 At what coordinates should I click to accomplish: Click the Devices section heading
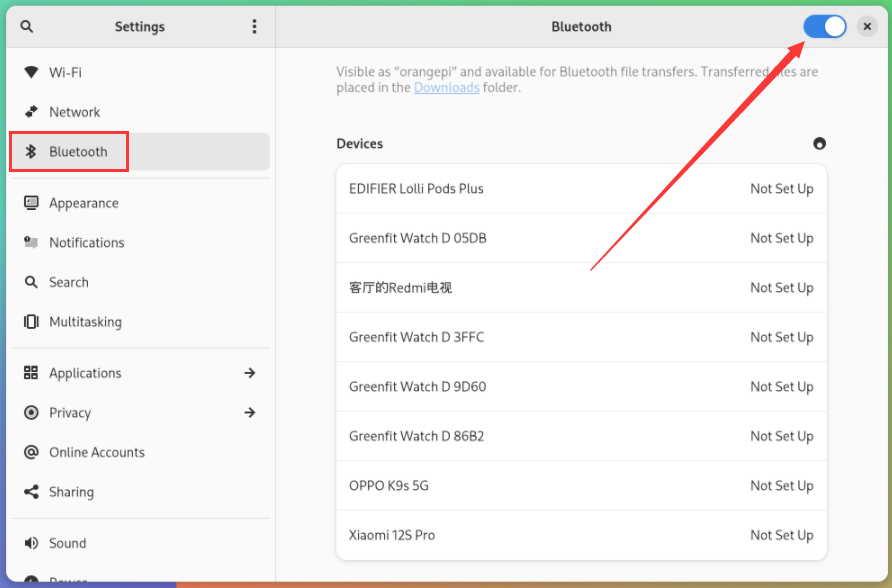(360, 144)
